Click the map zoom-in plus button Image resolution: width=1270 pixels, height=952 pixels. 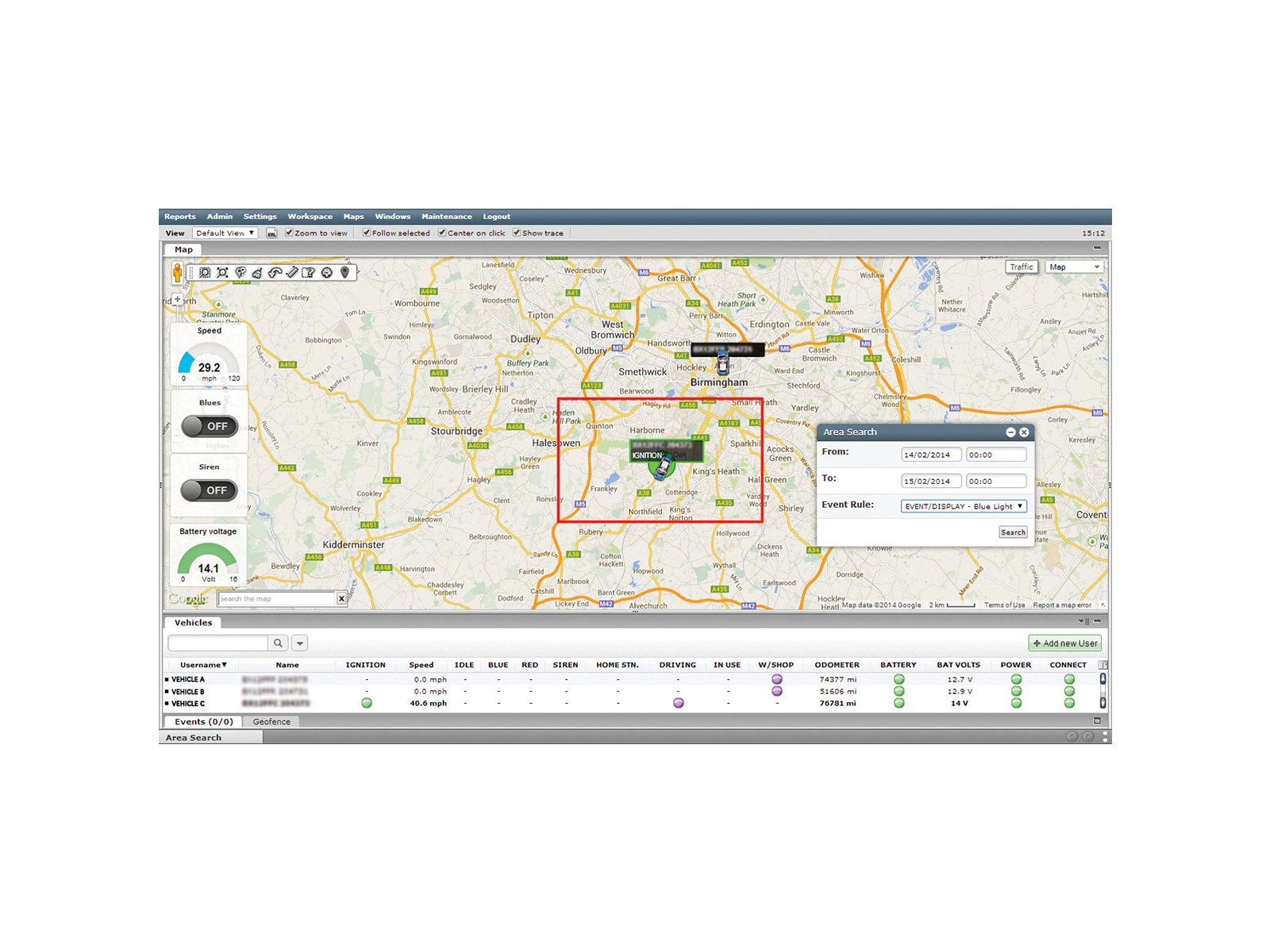(x=177, y=300)
